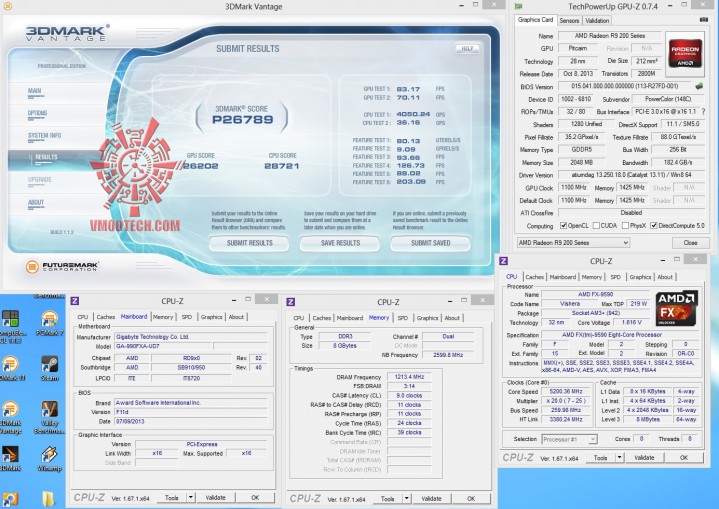719x509 pixels.
Task: Open the Processor #1 selection dropdown
Action: coord(569,439)
